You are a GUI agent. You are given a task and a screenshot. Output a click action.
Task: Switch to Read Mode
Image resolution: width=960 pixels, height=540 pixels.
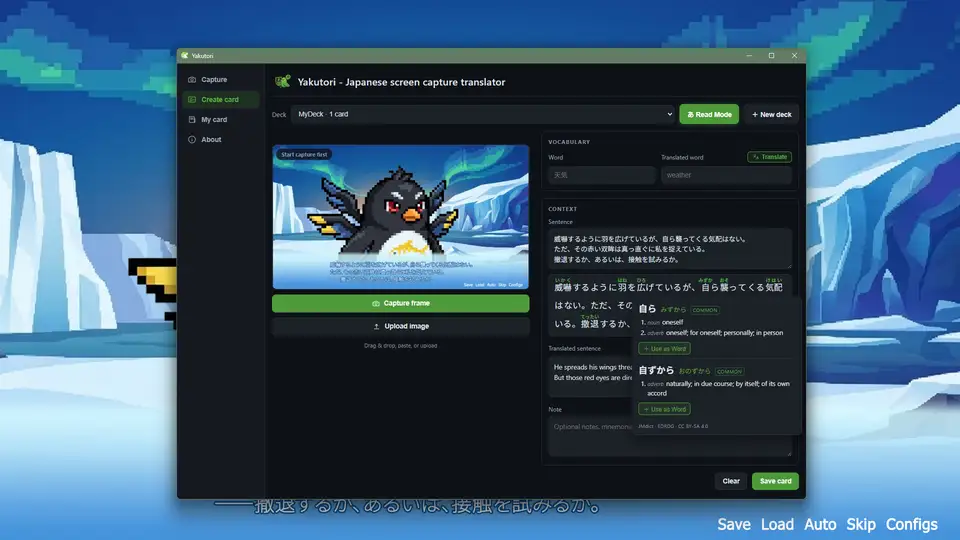click(709, 114)
